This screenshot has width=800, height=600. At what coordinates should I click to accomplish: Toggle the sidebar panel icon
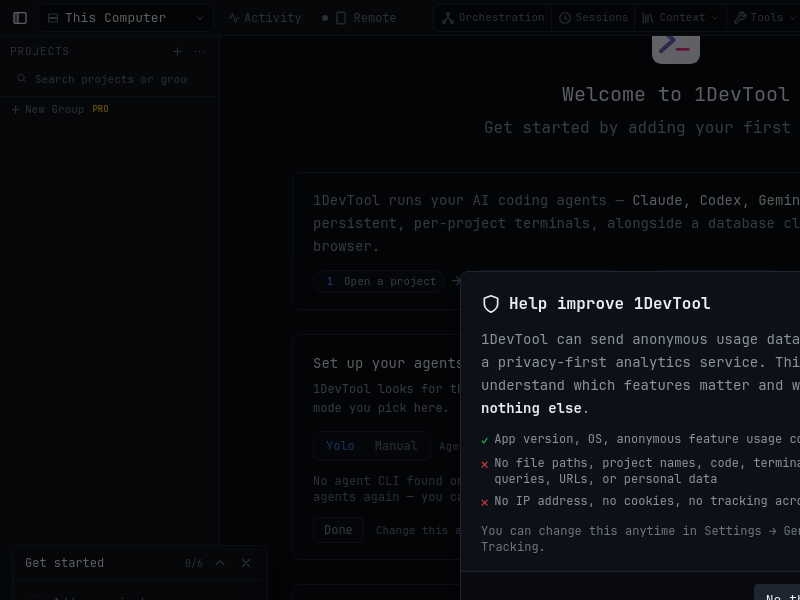point(20,18)
